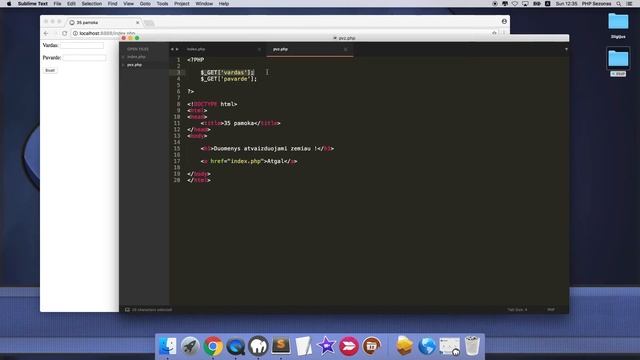
Task: Change PHP syntax in status bar
Action: pos(551,310)
